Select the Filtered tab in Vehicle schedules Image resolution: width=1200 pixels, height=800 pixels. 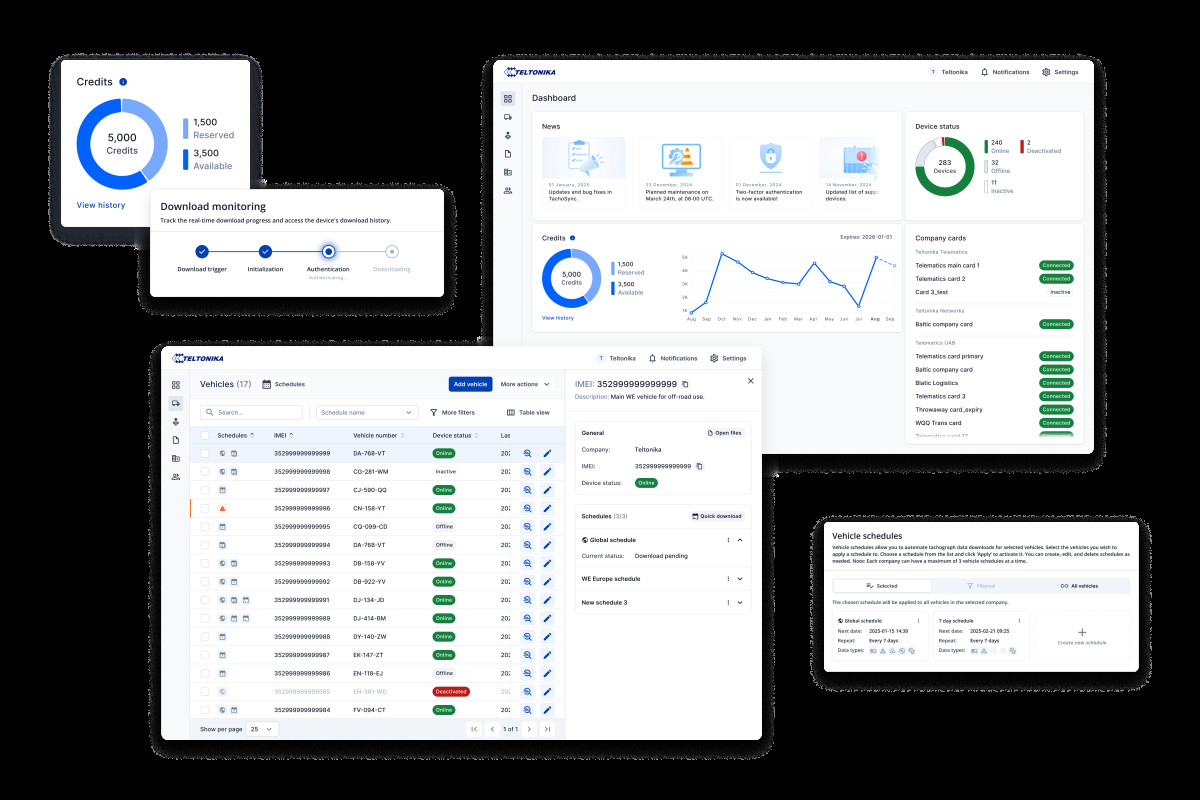point(980,586)
